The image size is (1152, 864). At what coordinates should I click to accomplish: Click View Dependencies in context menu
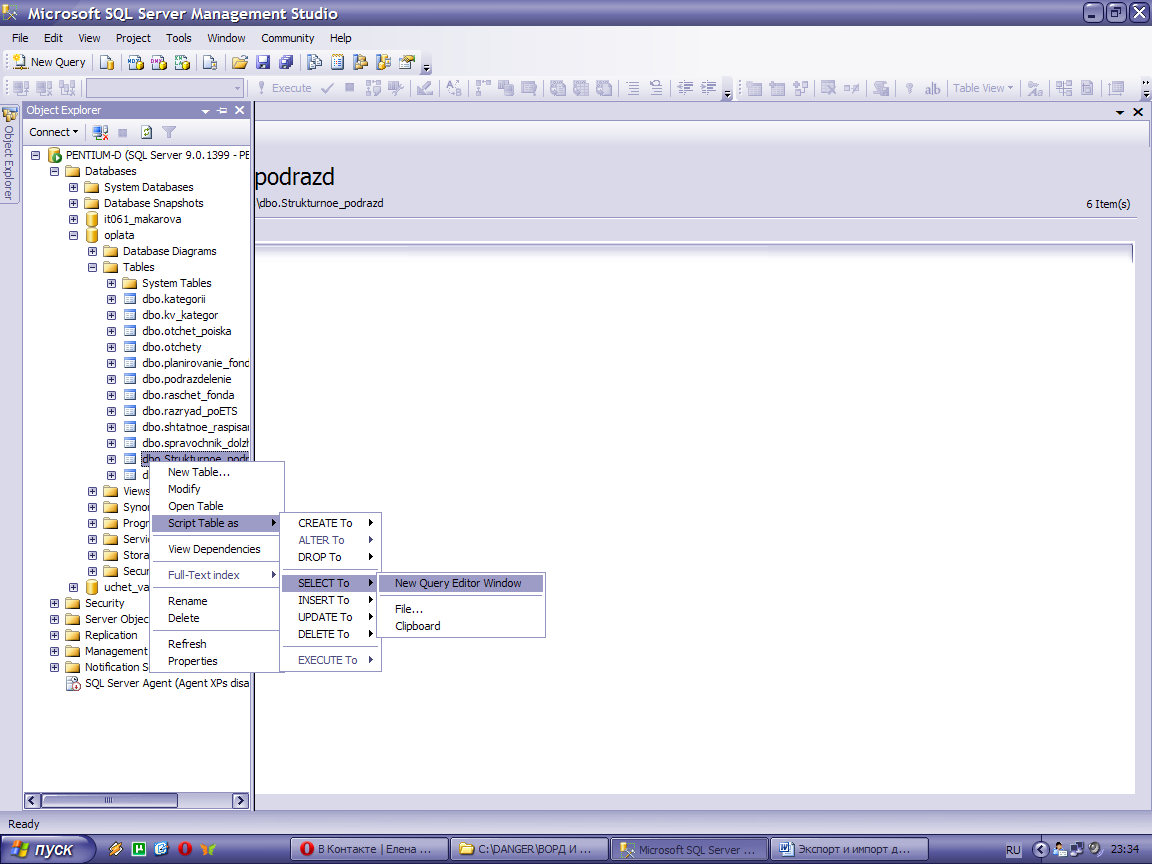pyautogui.click(x=214, y=549)
